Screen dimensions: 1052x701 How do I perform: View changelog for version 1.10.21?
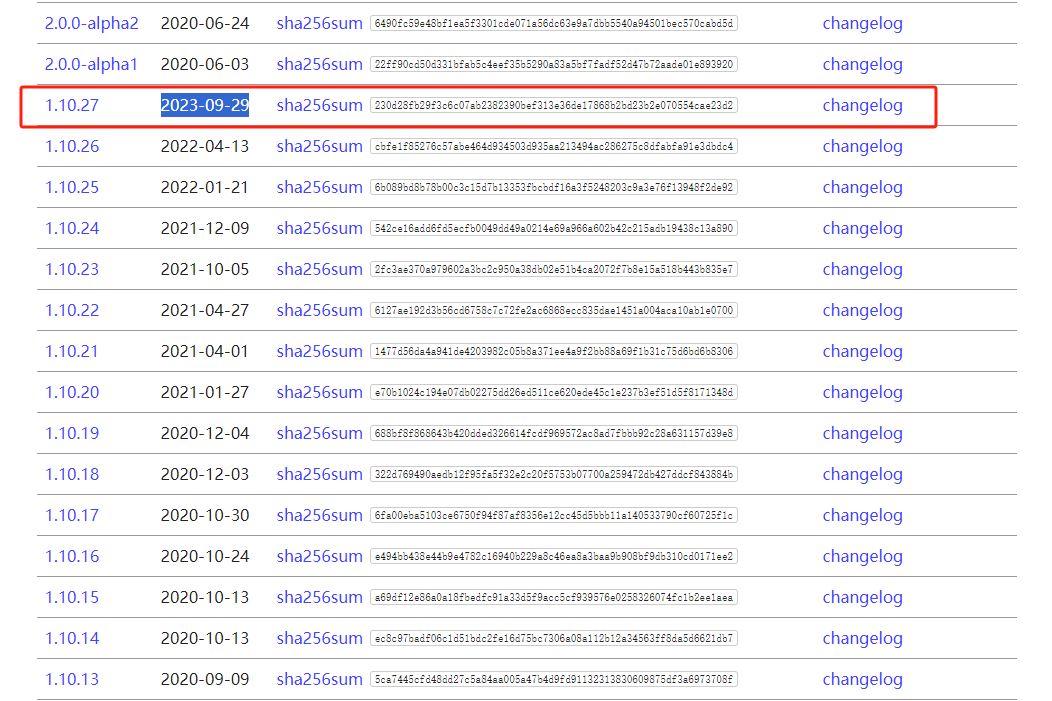862,351
